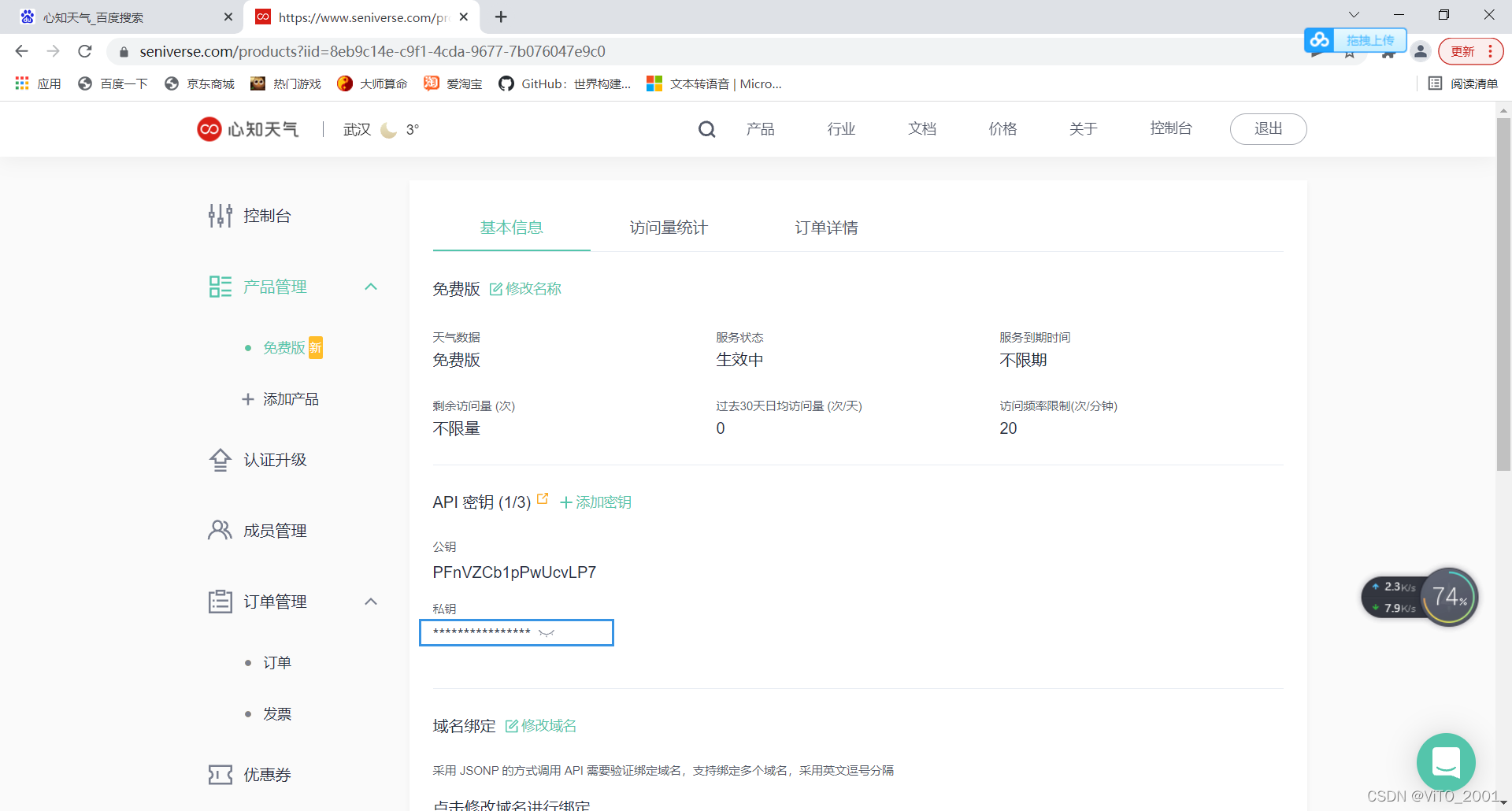Click the browser back arrow
Image resolution: width=1512 pixels, height=811 pixels.
coord(21,51)
